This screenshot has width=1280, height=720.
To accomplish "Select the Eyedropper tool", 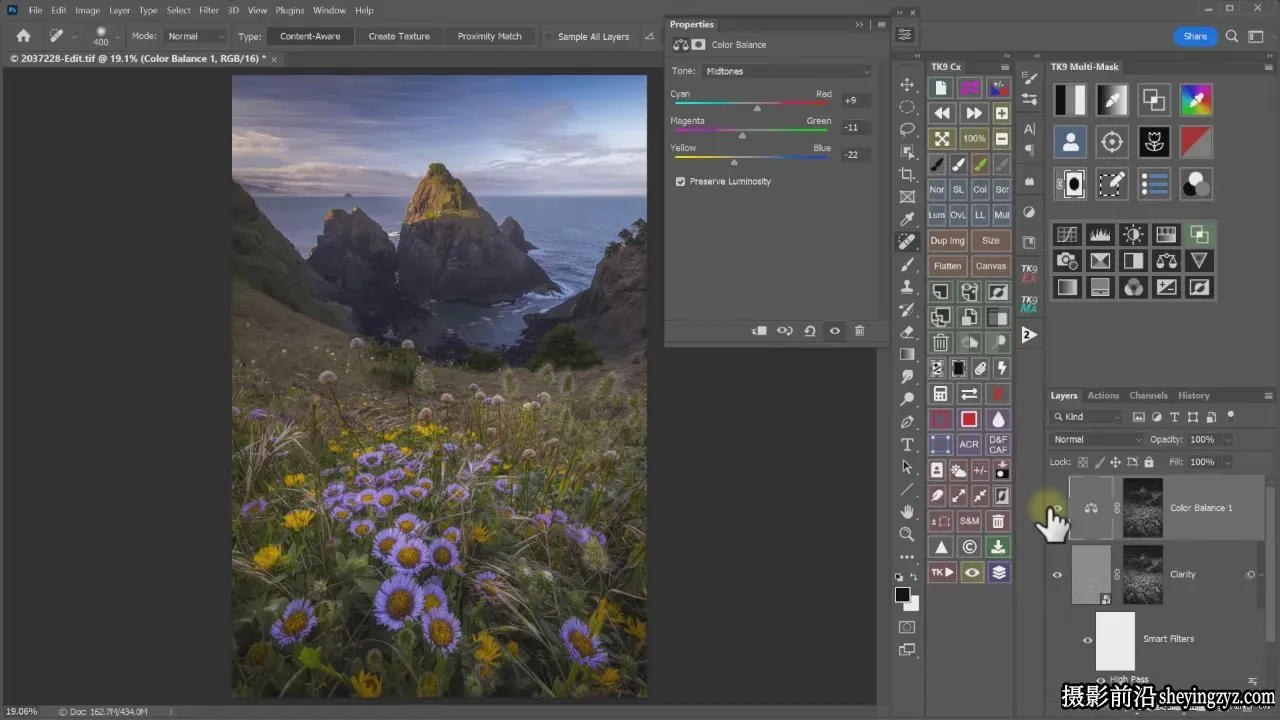I will [x=907, y=219].
